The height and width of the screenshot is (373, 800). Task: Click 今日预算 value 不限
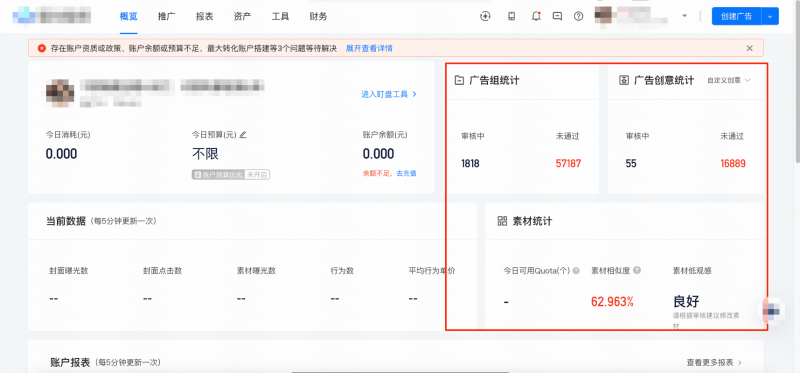[205, 154]
